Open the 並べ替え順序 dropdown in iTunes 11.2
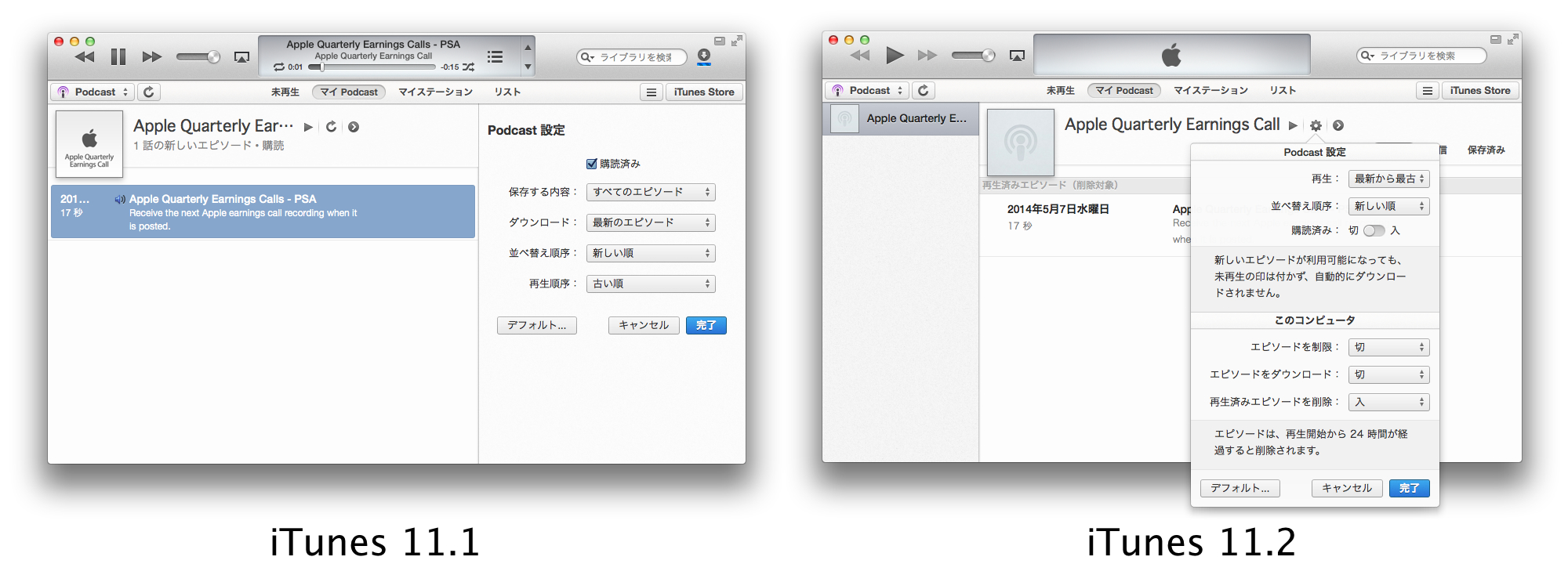 pyautogui.click(x=1388, y=206)
